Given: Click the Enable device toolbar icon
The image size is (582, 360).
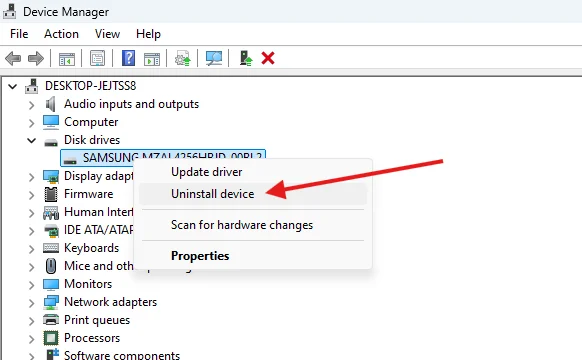Looking at the screenshot, I should click(245, 58).
